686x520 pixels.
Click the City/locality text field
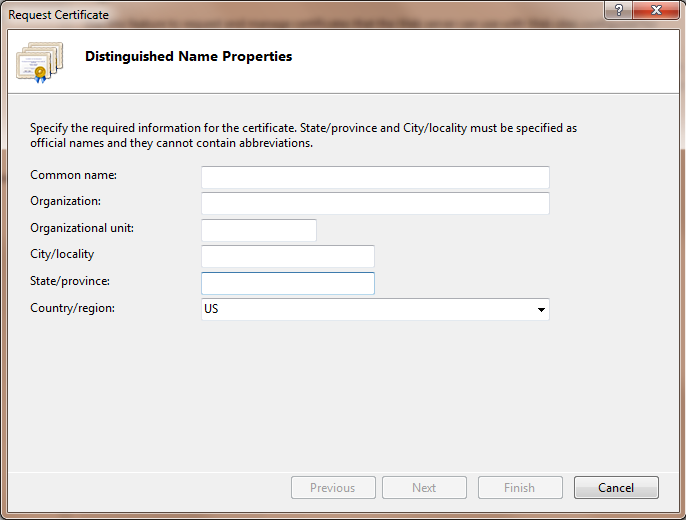point(288,256)
